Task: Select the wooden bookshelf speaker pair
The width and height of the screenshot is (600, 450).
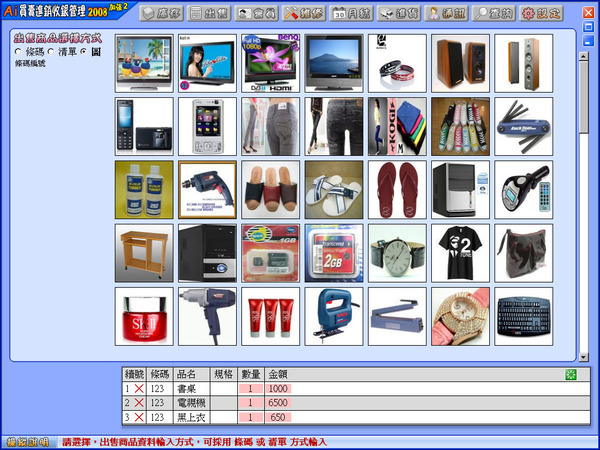Action: click(x=460, y=64)
